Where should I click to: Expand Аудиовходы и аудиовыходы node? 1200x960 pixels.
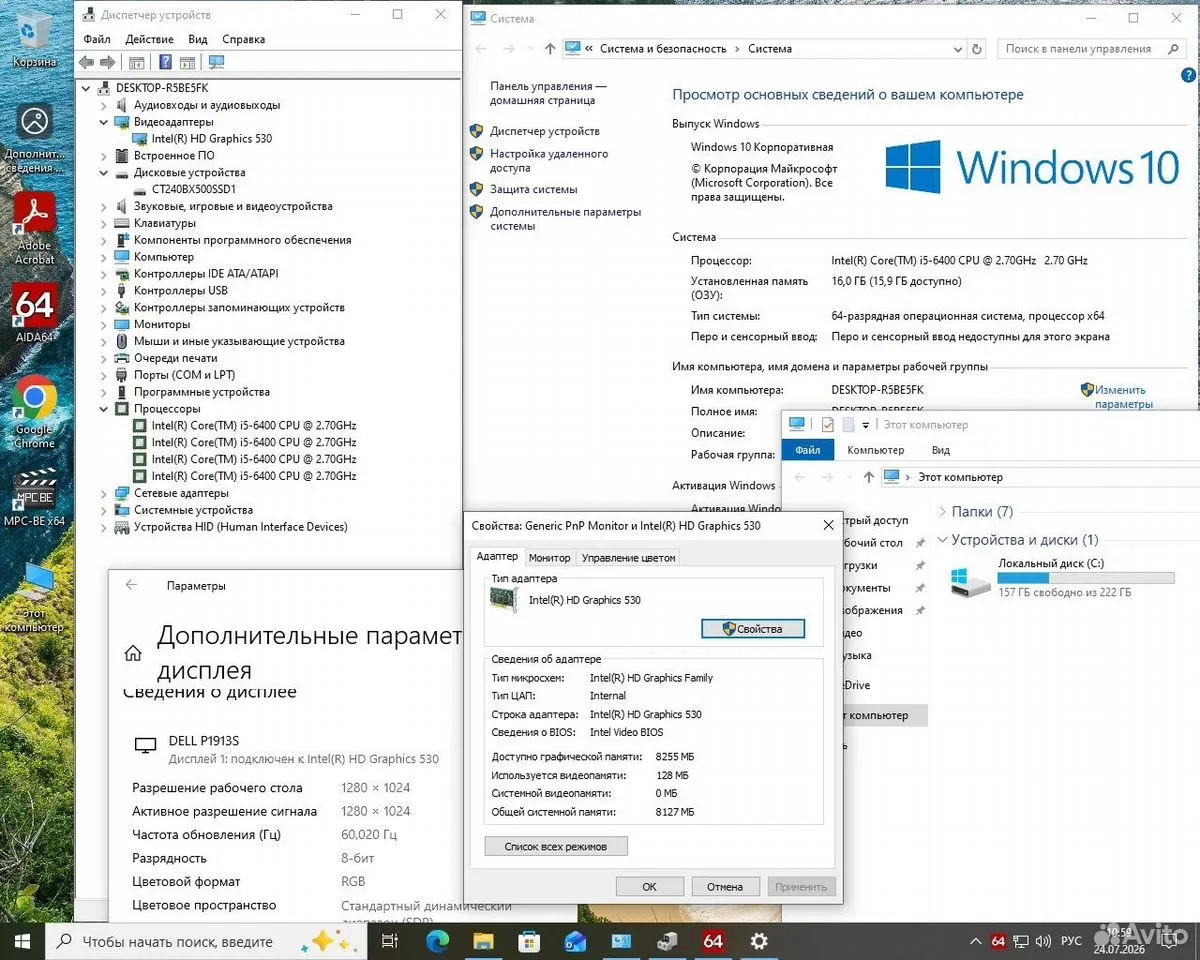point(104,105)
